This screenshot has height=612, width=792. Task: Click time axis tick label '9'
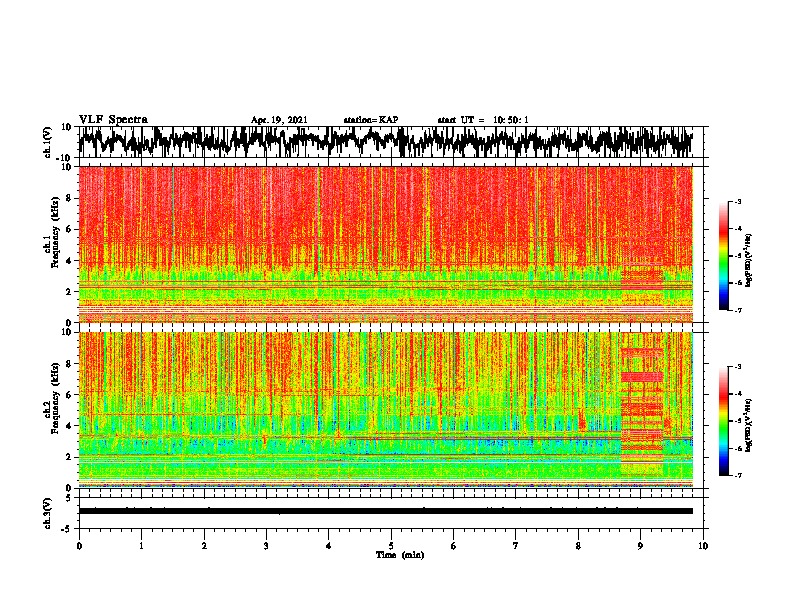[x=640, y=546]
